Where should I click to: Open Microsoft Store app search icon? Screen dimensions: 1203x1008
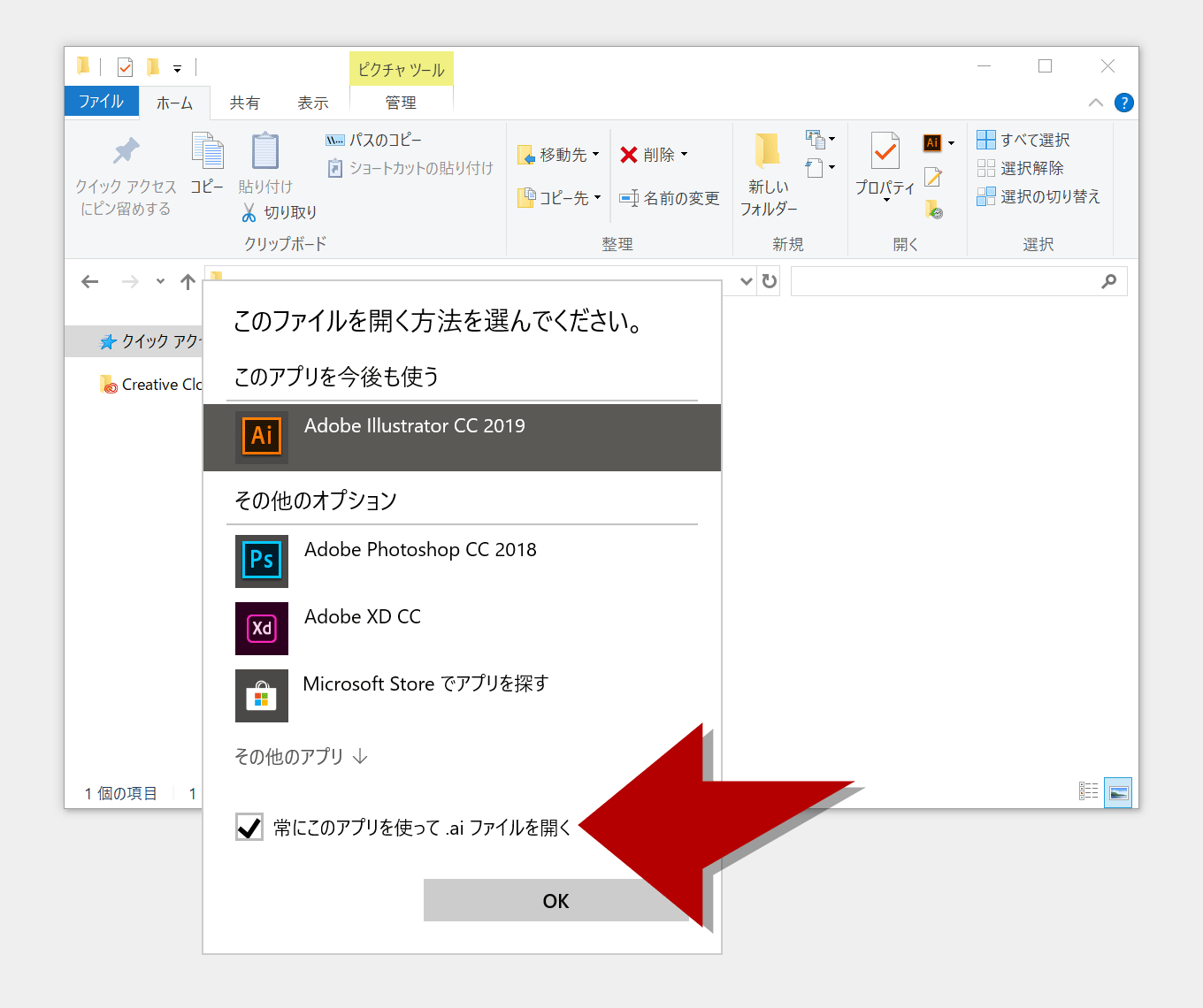pyautogui.click(x=262, y=695)
